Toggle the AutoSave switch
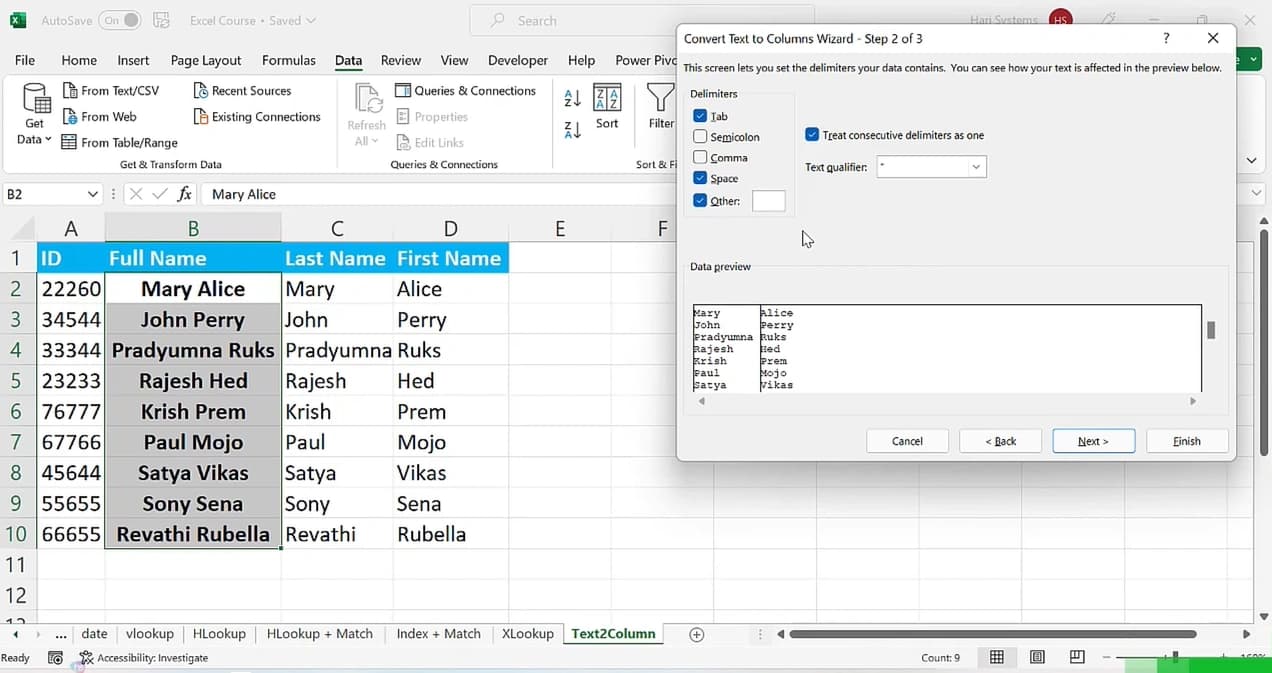This screenshot has width=1272, height=673. coord(121,20)
